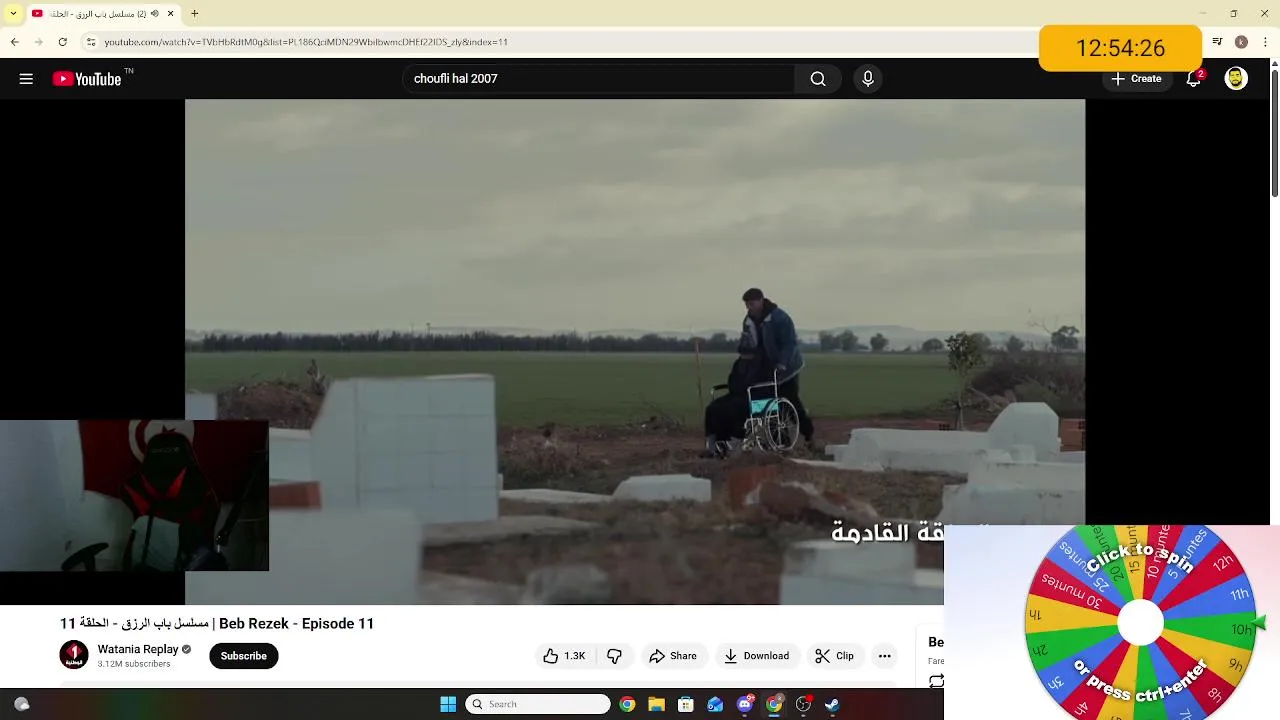1280x720 pixels.
Task: Open the Watania Replay channel name link
Action: click(138, 649)
